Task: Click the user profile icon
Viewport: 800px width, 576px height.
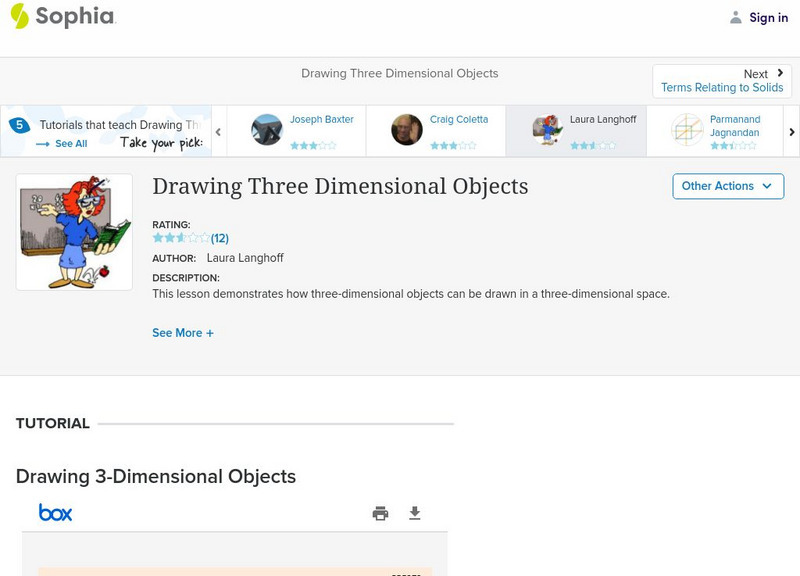Action: [735, 17]
